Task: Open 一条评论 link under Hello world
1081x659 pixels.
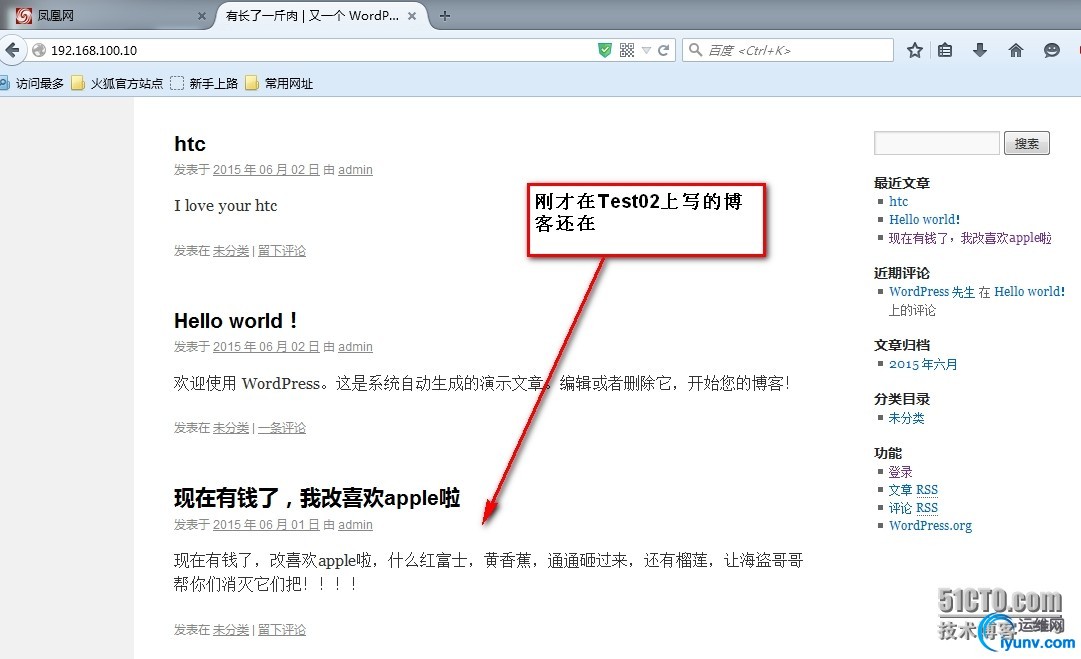Action: (281, 428)
